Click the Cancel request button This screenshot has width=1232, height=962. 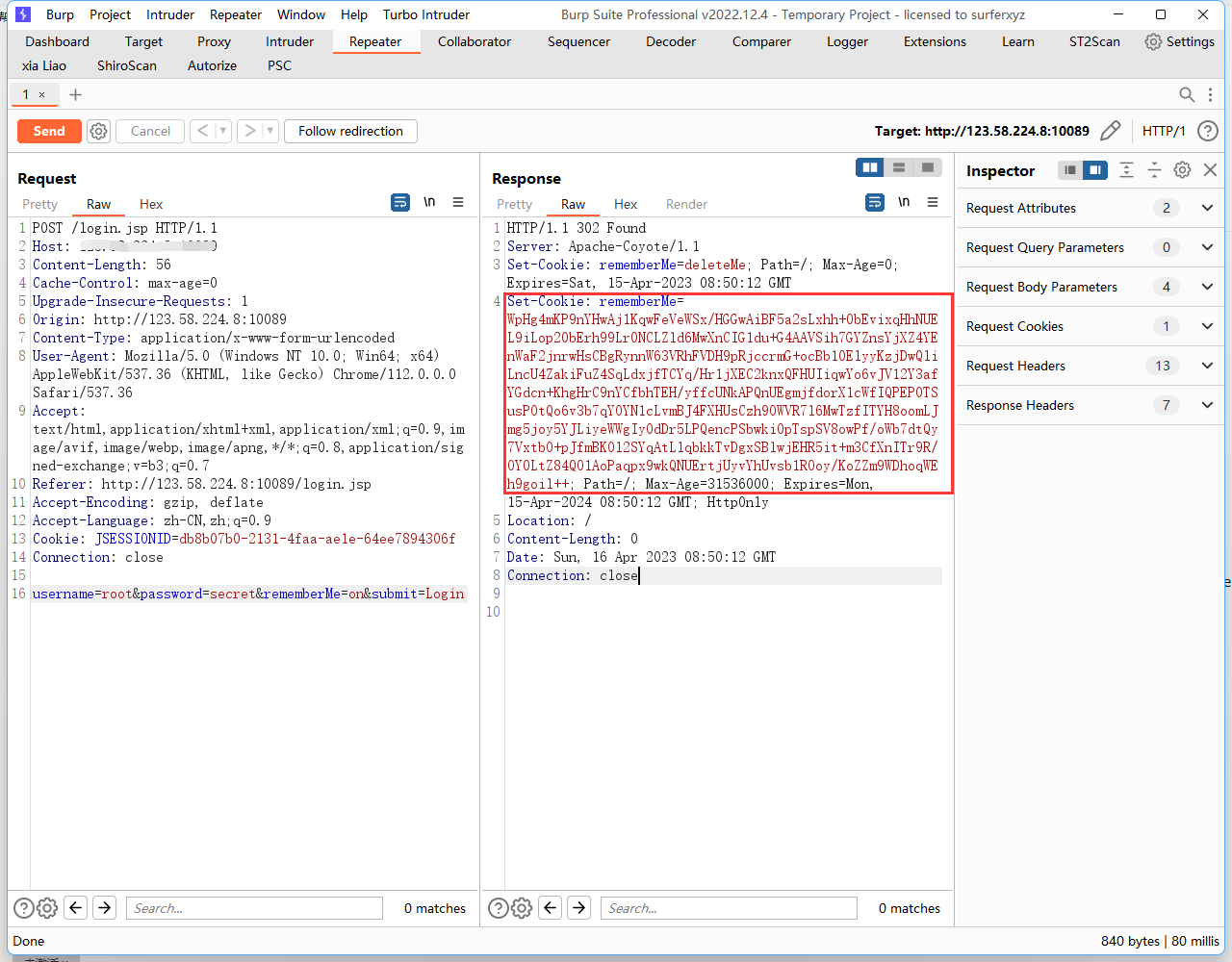pos(150,131)
